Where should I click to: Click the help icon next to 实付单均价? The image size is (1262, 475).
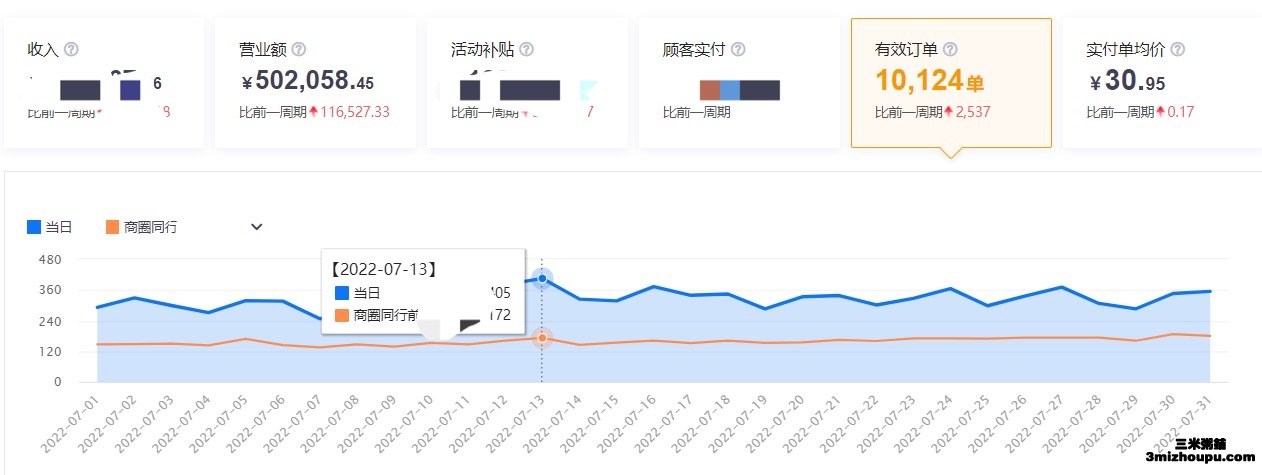pos(1177,49)
